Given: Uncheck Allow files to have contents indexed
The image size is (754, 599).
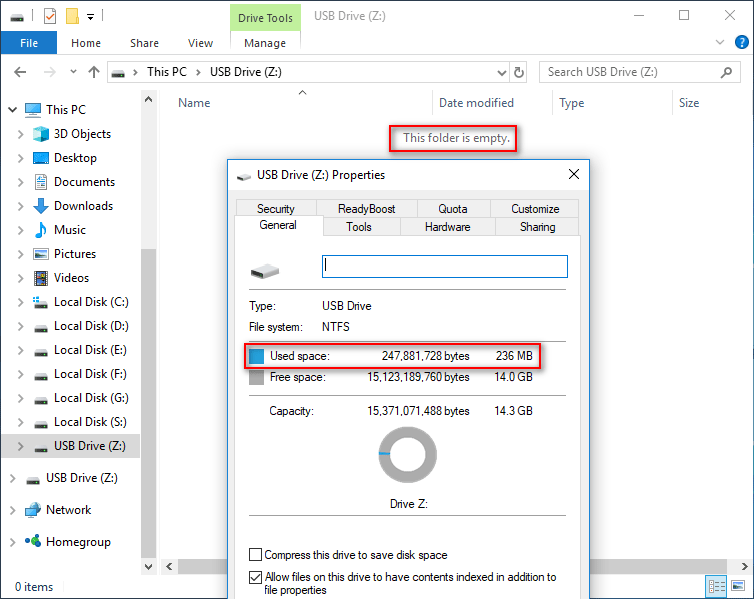Looking at the screenshot, I should [255, 577].
